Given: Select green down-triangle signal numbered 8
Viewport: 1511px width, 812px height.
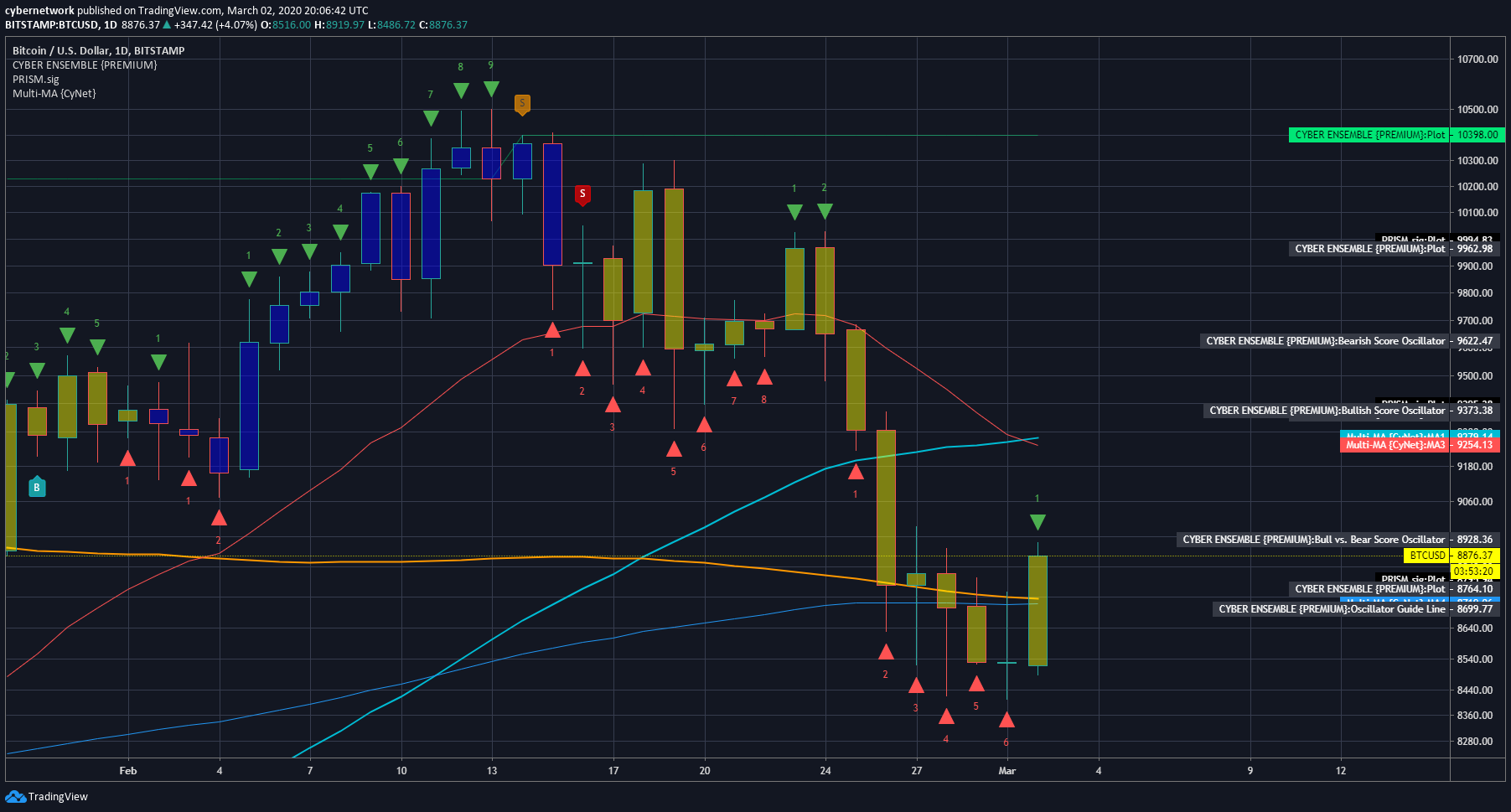Looking at the screenshot, I should tap(461, 90).
